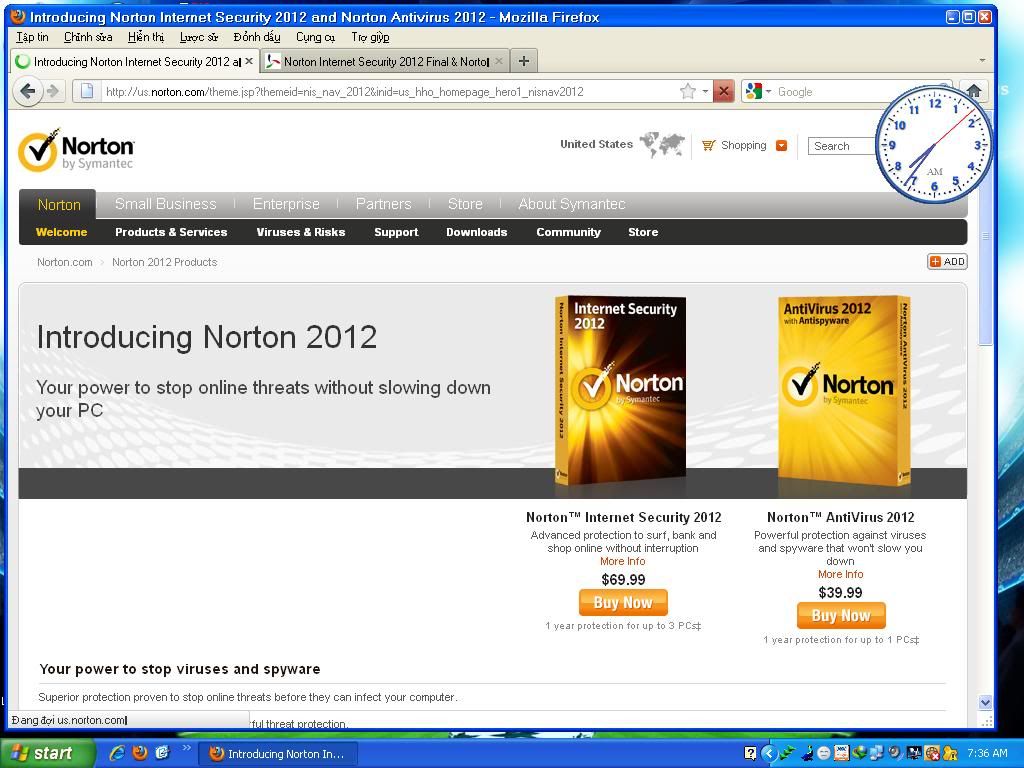Click the analog clock desktop gadget
1024x768 pixels.
coord(935,145)
